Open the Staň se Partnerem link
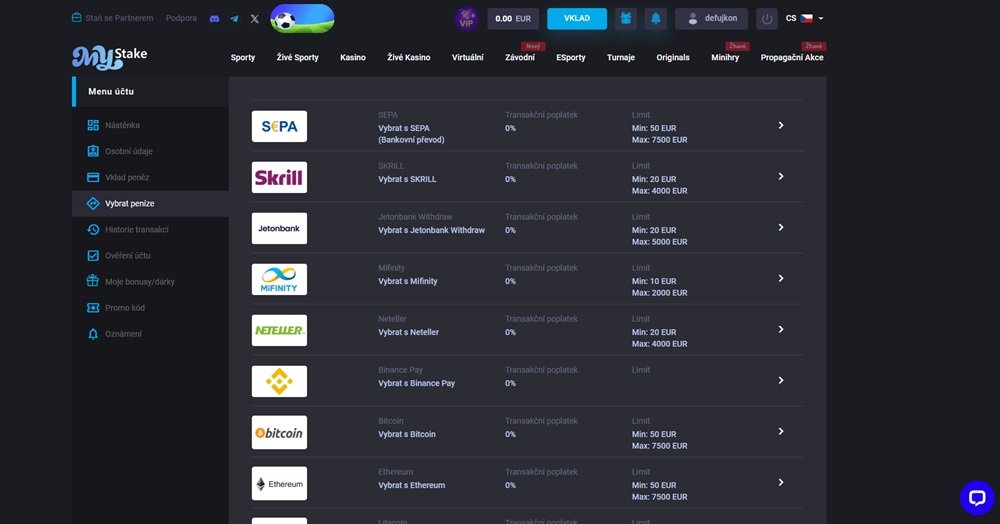1000x524 pixels. coord(112,18)
